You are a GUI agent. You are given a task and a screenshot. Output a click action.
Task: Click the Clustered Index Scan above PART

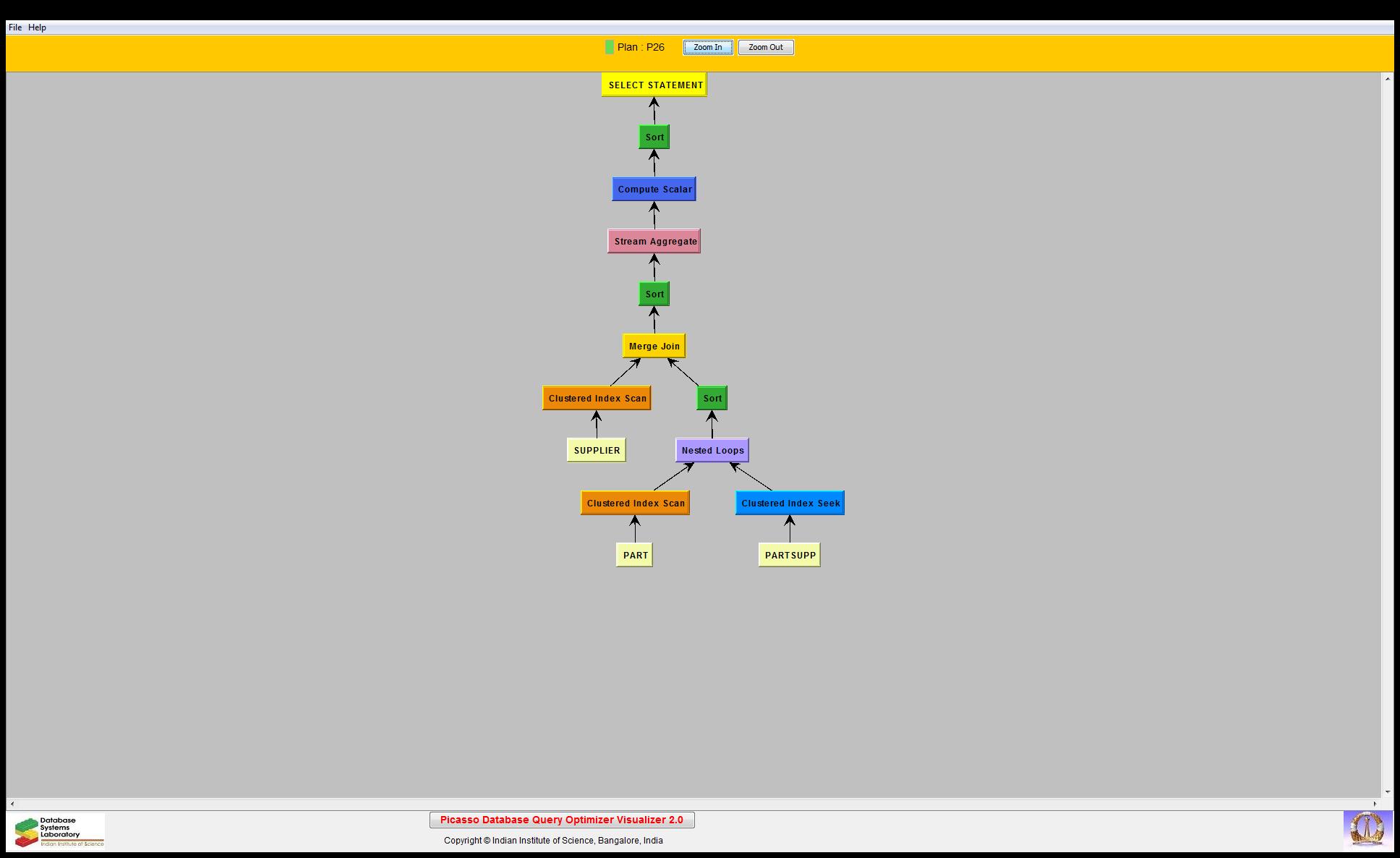(635, 503)
